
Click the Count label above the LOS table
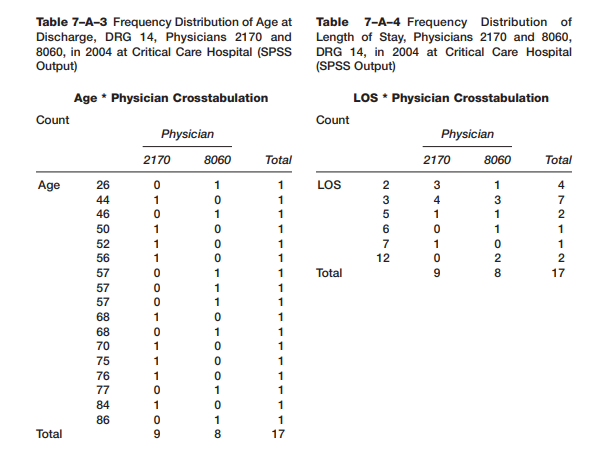tap(332, 120)
